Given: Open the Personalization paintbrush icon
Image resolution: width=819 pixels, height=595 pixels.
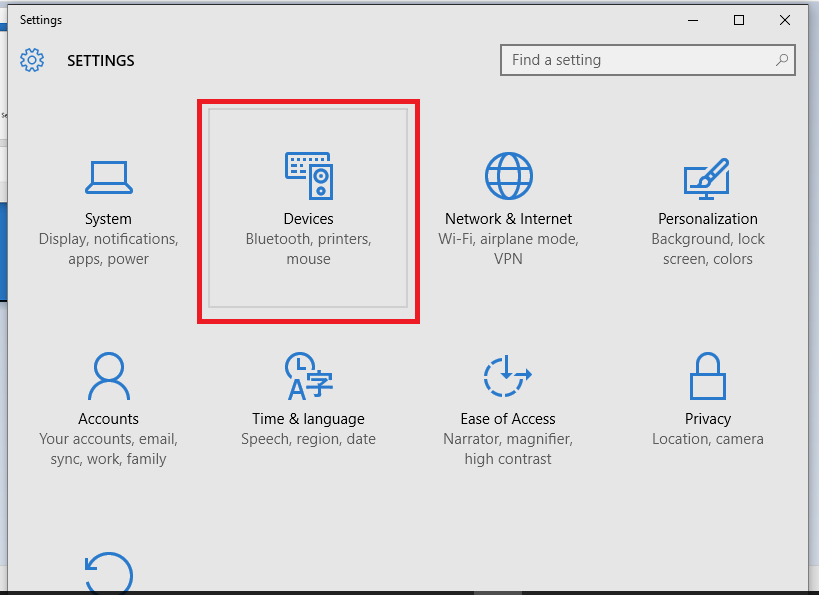Looking at the screenshot, I should (707, 178).
